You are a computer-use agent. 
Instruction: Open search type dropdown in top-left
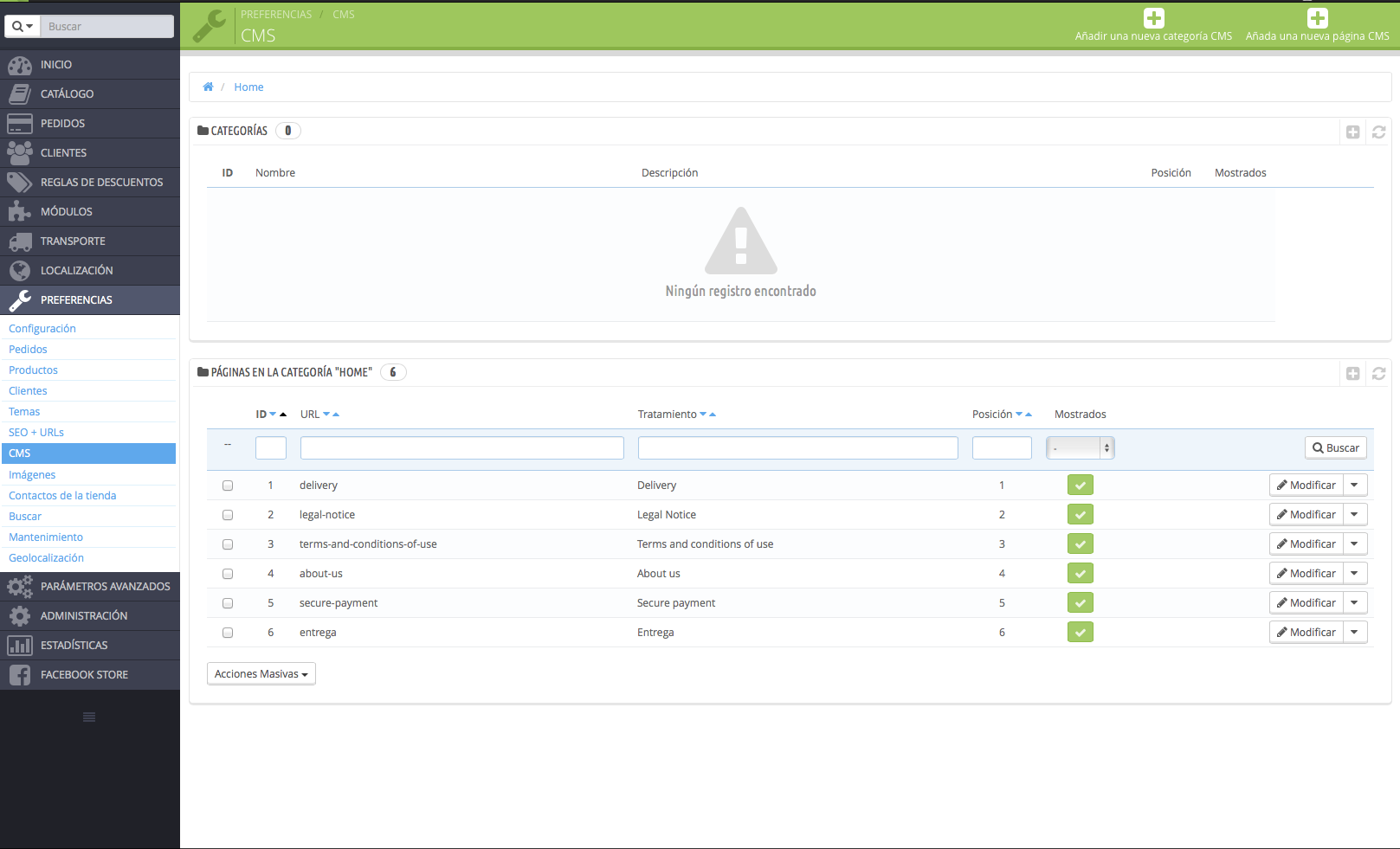(x=23, y=27)
